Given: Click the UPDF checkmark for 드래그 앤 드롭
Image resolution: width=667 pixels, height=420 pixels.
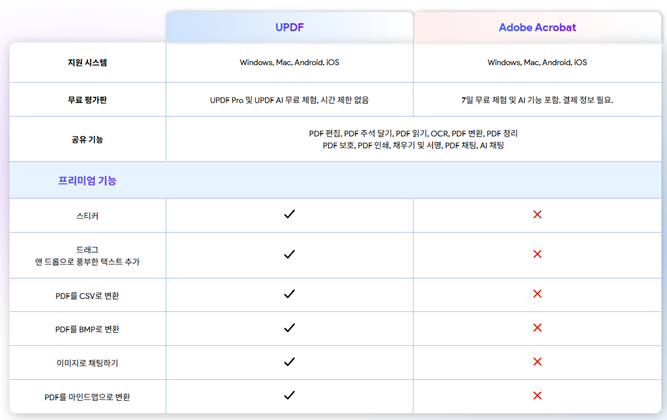Looking at the screenshot, I should tap(289, 254).
